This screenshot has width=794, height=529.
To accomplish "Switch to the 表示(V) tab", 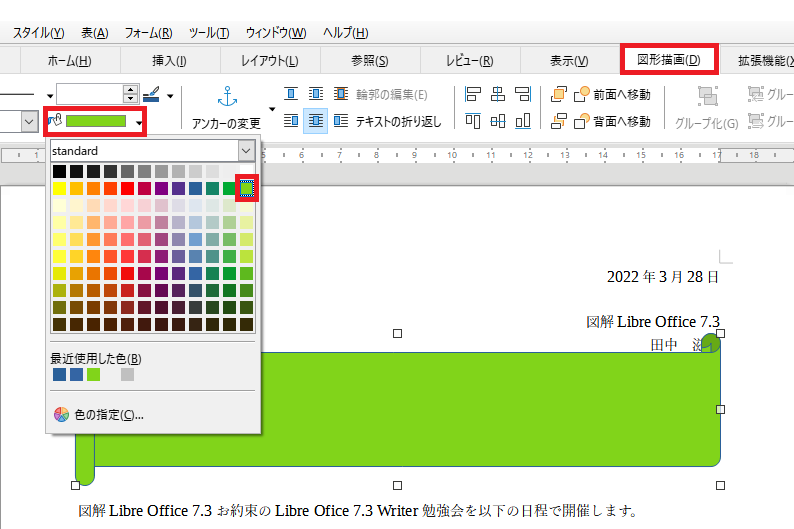I will (x=569, y=61).
